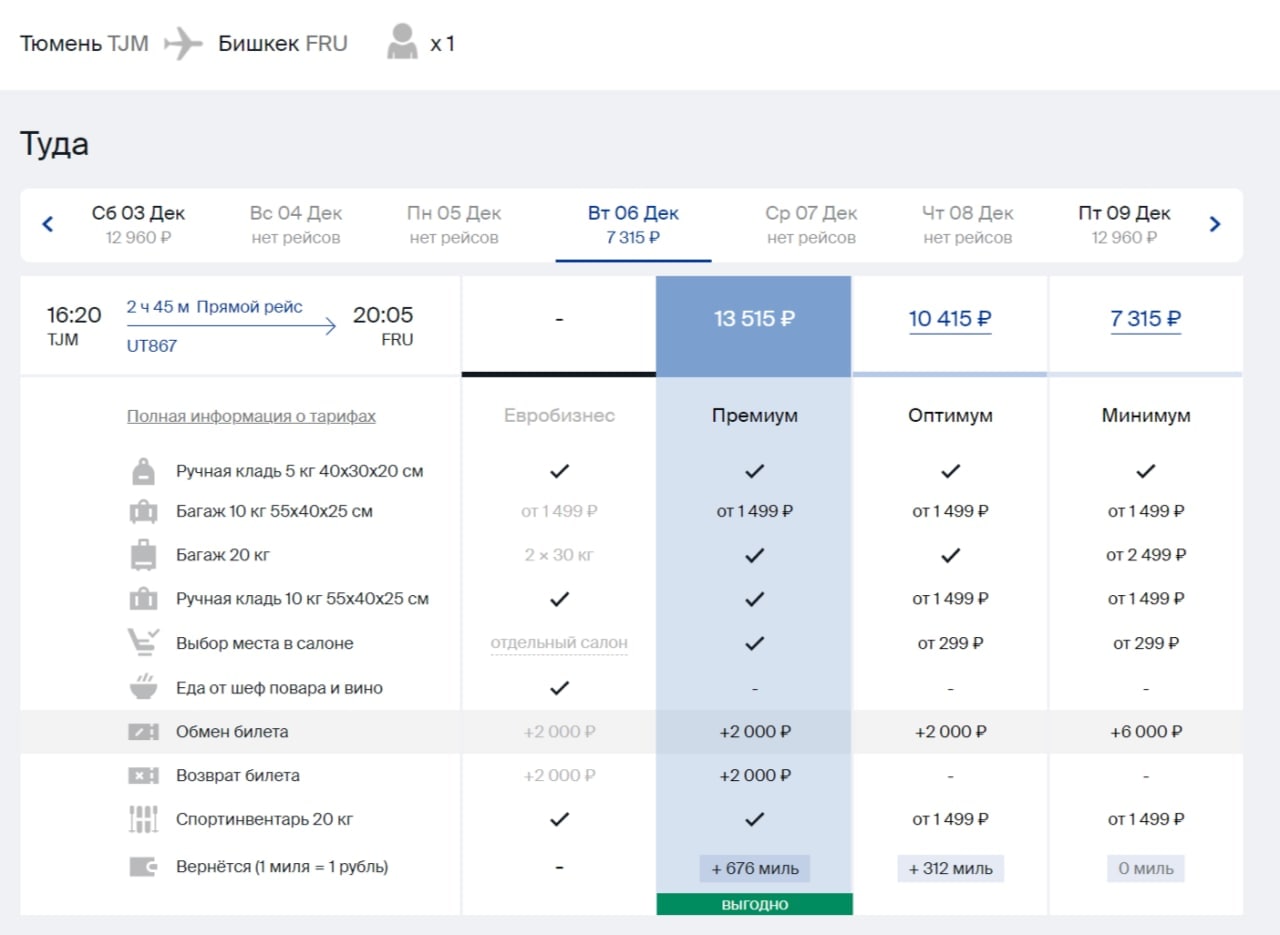The width and height of the screenshot is (1280, 935).
Task: Go to next dates with right arrow
Action: pos(1215,224)
